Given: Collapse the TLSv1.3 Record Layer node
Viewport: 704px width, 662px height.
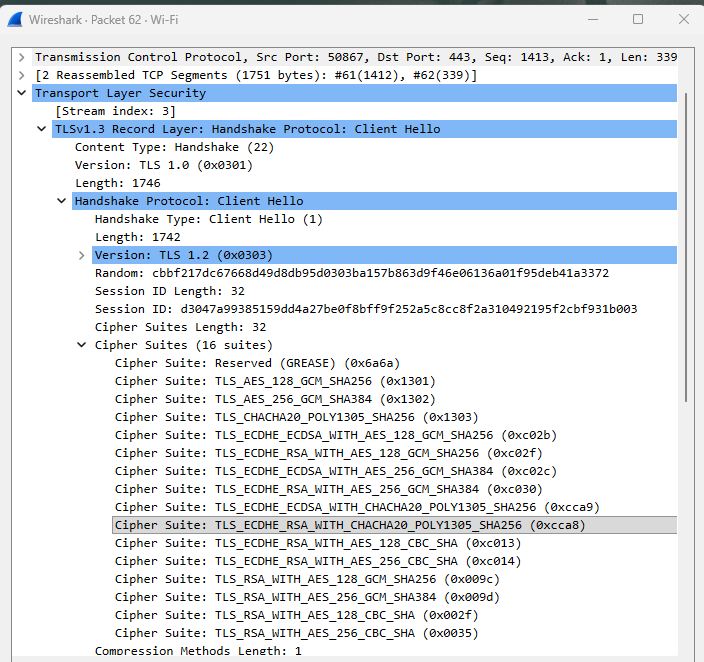Looking at the screenshot, I should [x=42, y=129].
